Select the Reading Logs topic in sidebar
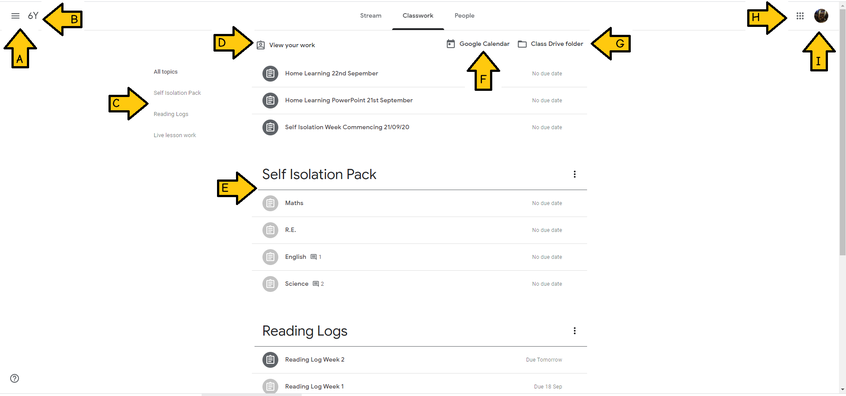The height and width of the screenshot is (396, 846). tap(171, 114)
